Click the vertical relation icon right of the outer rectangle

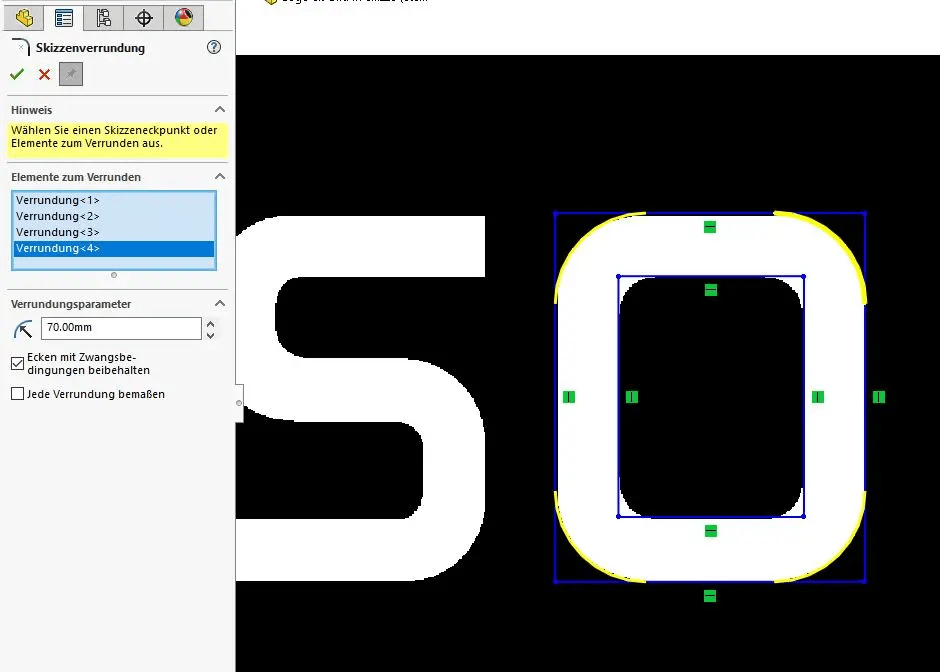click(879, 397)
